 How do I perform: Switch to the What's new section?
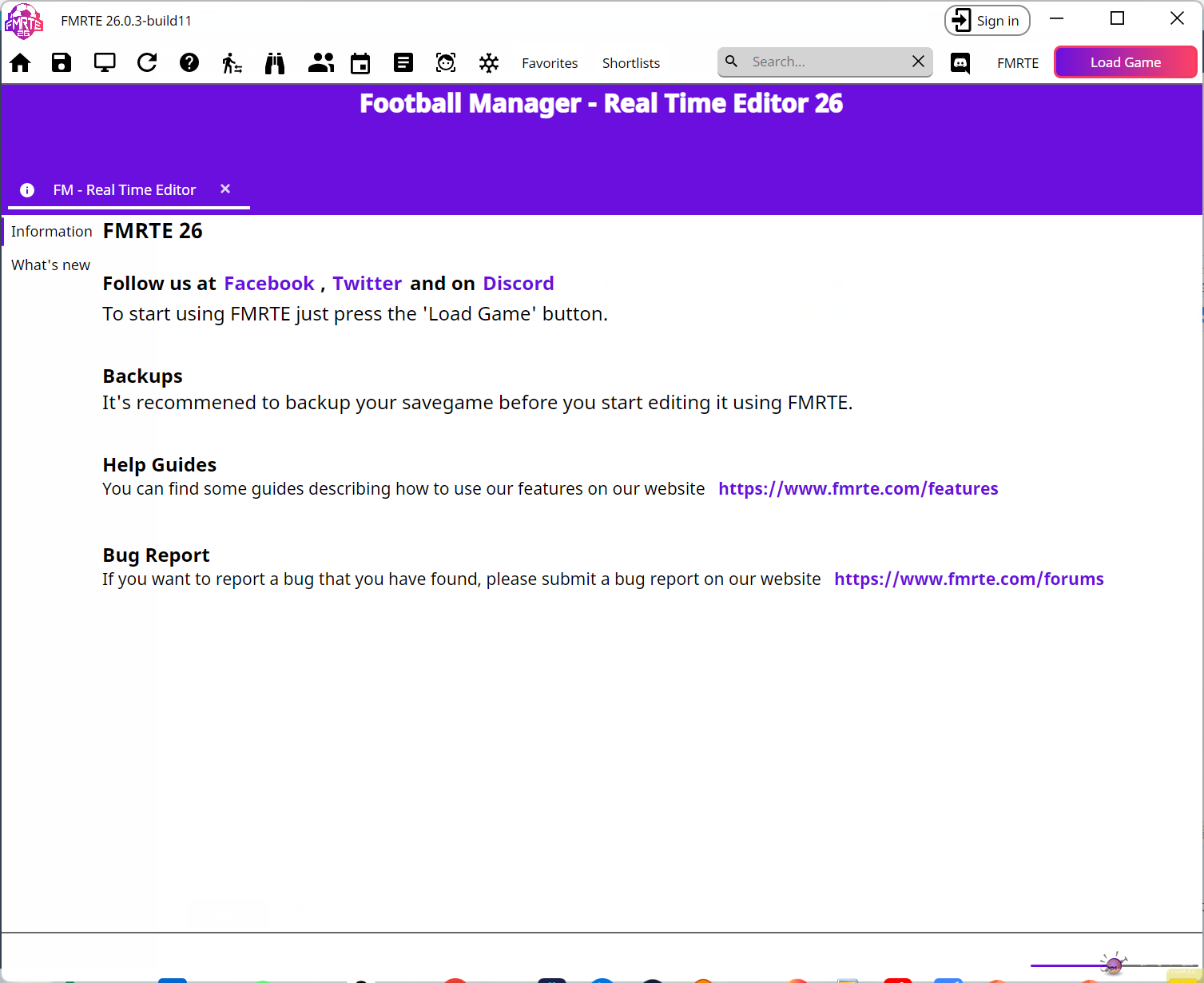50,265
